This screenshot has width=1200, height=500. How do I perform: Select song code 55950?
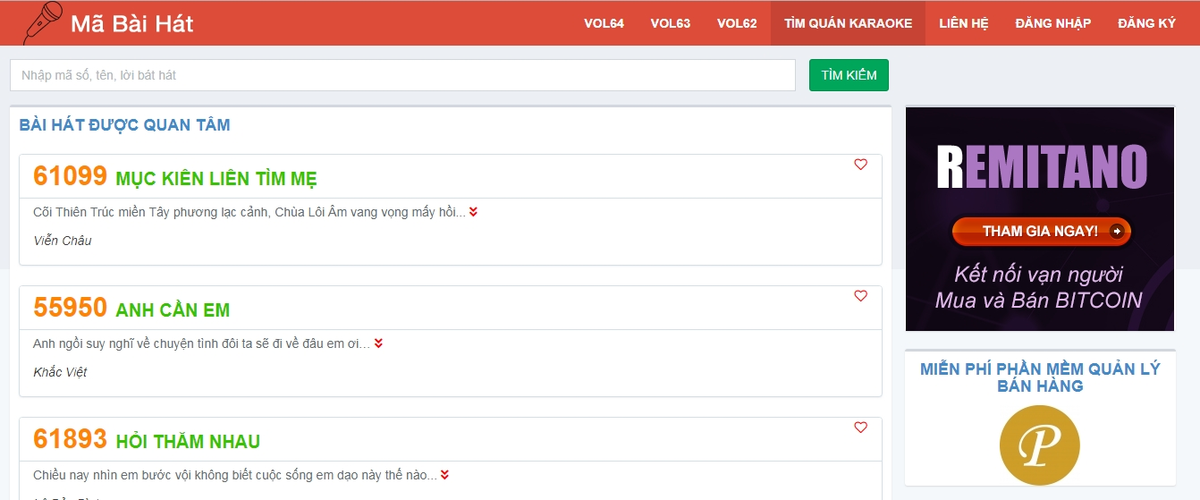tap(70, 307)
